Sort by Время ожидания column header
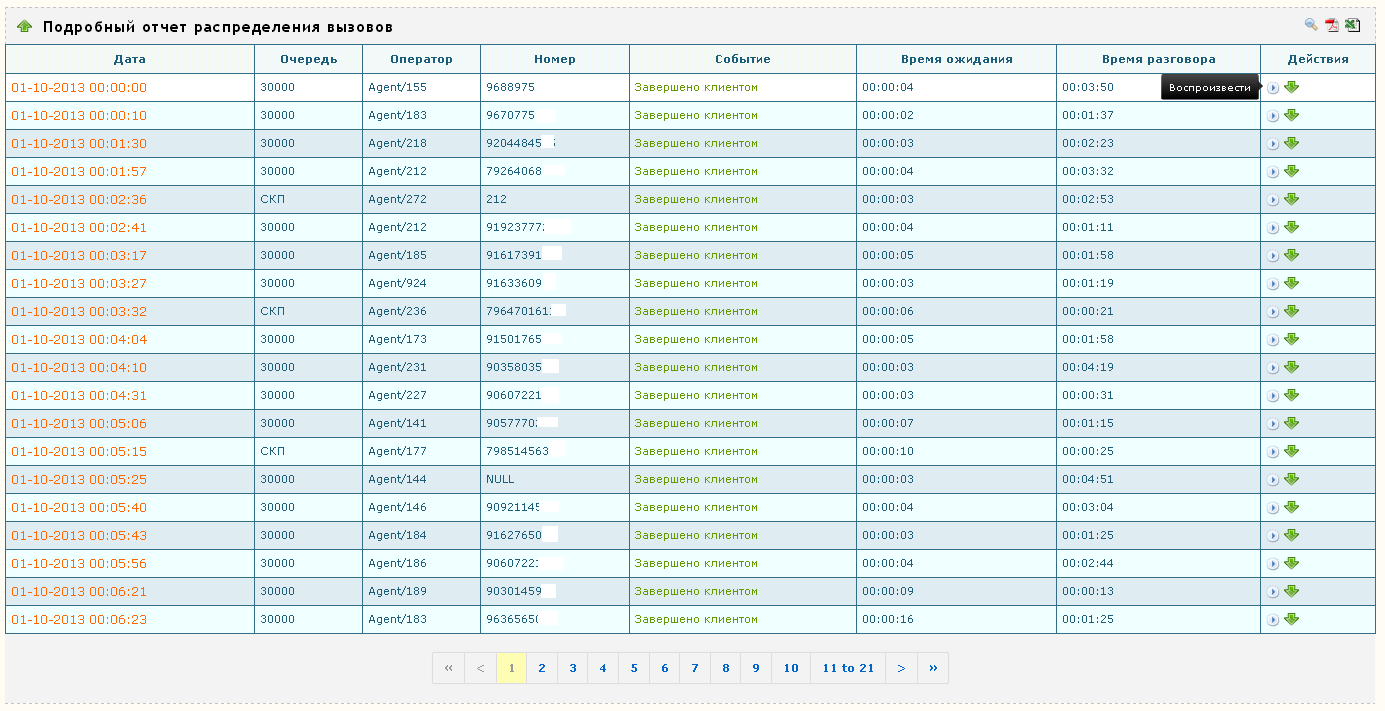 click(x=956, y=59)
